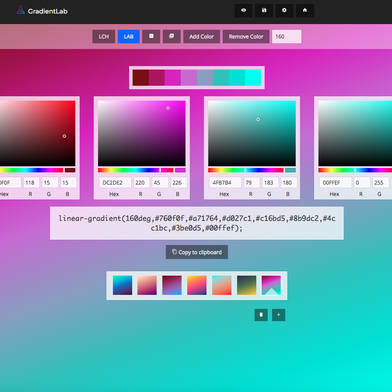Click the G field showing 255
The image size is (392, 392).
tap(380, 183)
